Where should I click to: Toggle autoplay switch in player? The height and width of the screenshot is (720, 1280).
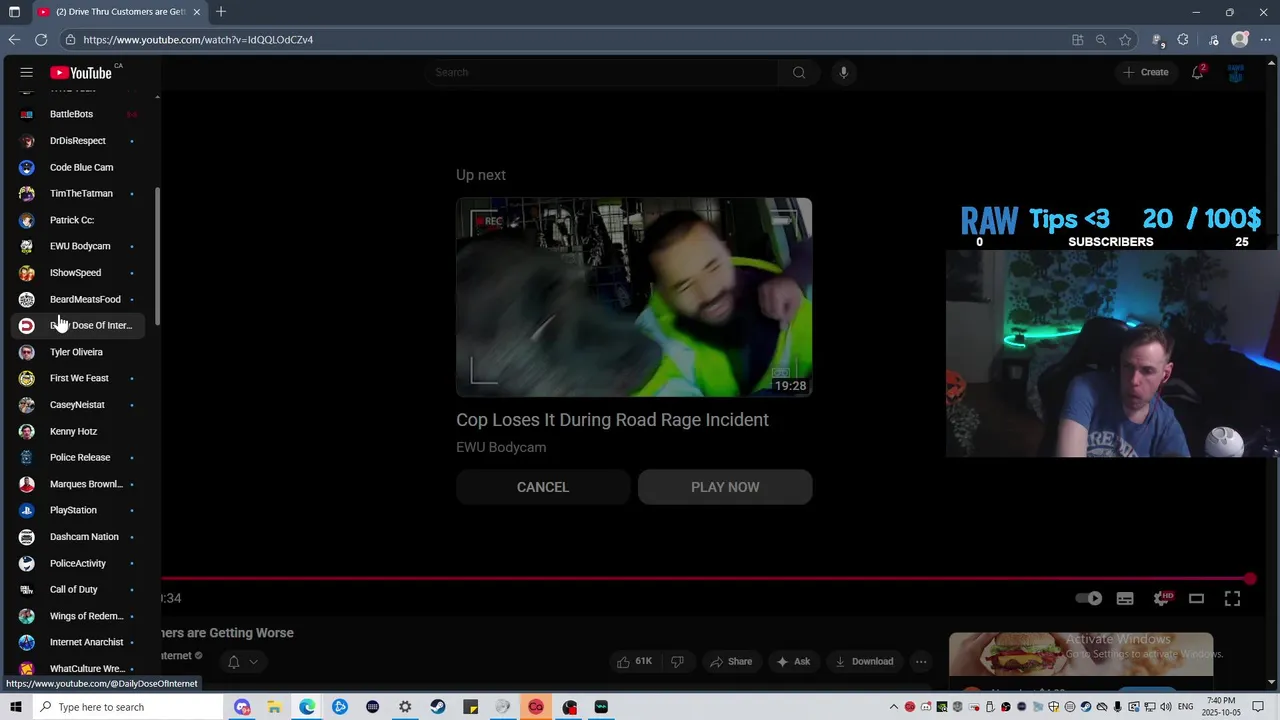pyautogui.click(x=1089, y=598)
